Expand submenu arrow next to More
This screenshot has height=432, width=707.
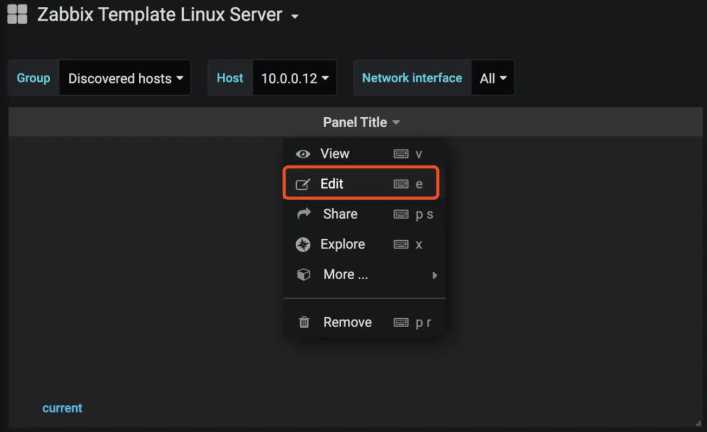click(x=434, y=275)
